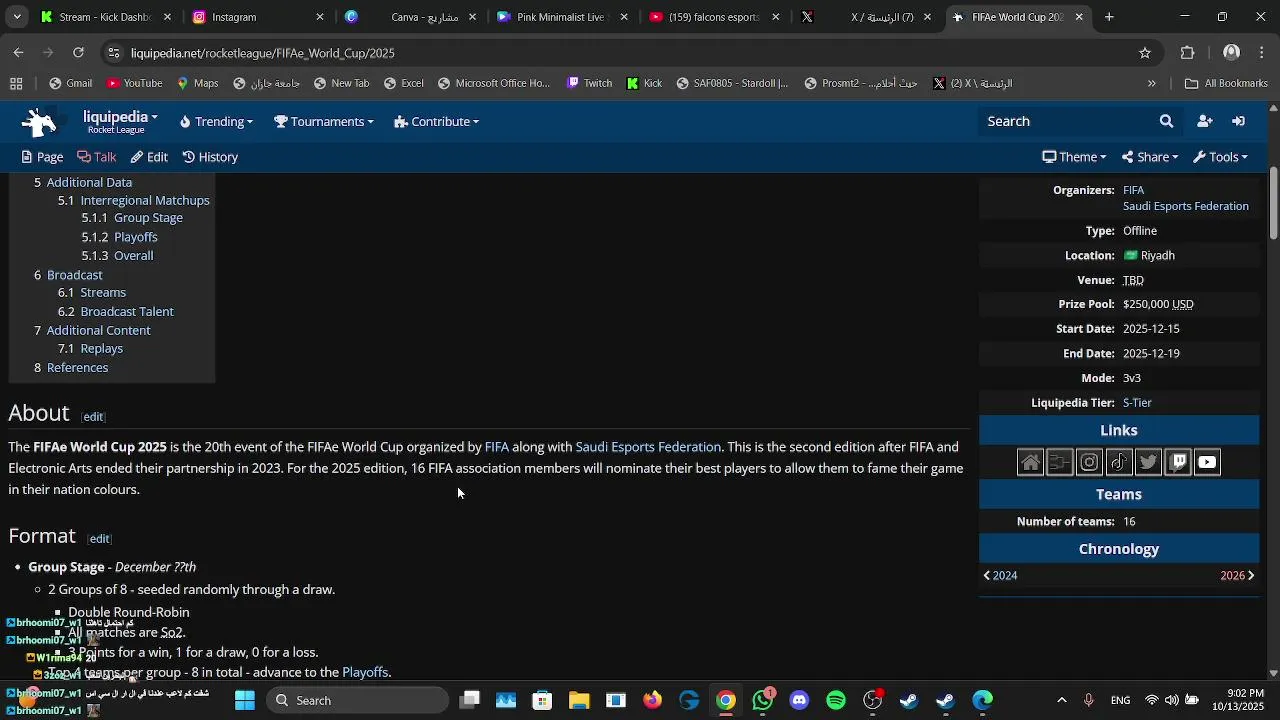The image size is (1280, 720).
Task: Open Spotify from the taskbar
Action: click(836, 700)
